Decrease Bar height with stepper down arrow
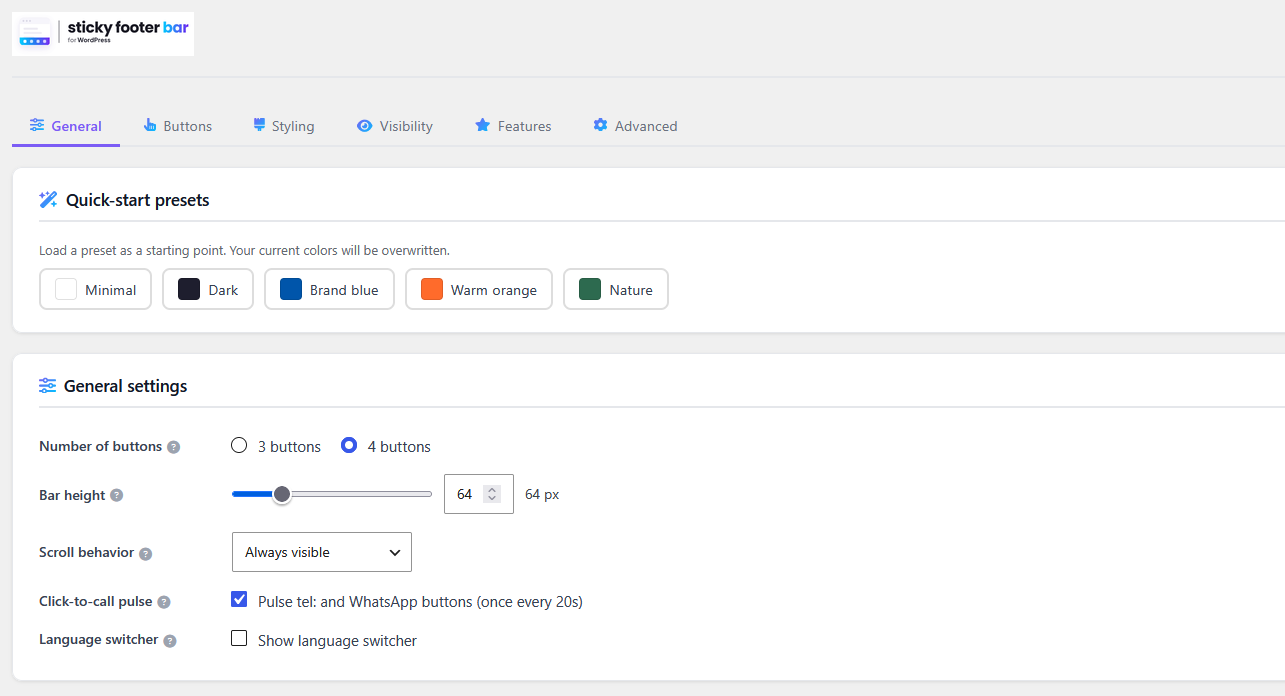 491,498
